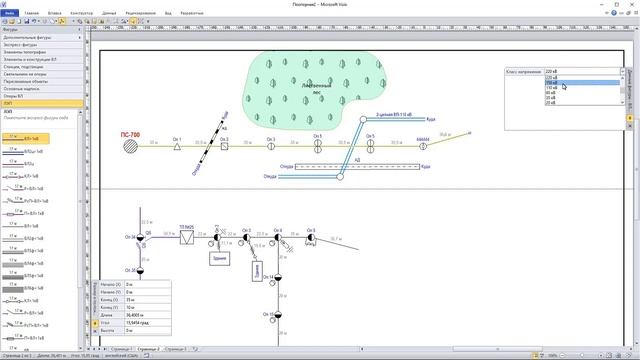Open the Основные надписи stencil

[x=41, y=89]
